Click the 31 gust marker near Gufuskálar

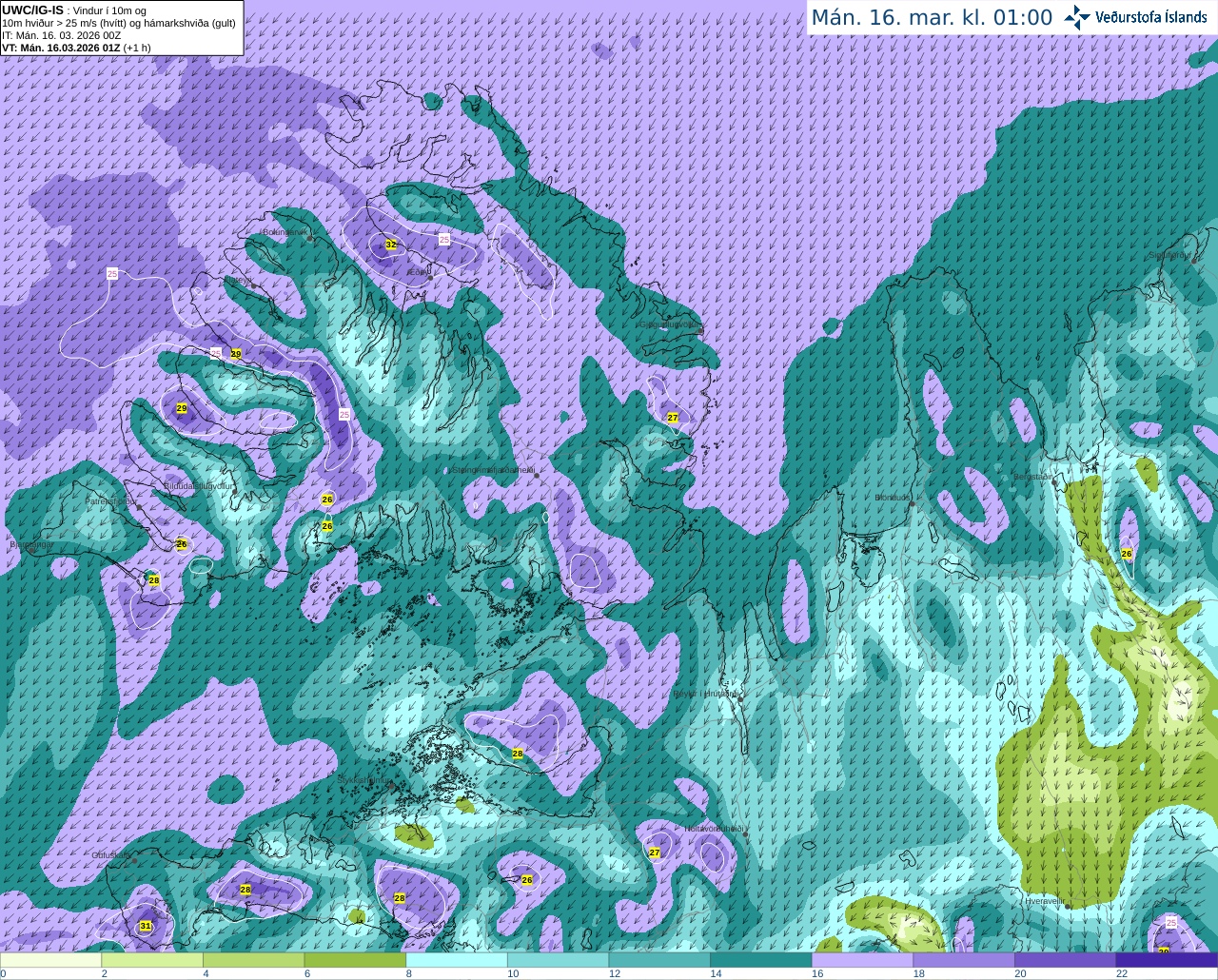point(146,926)
